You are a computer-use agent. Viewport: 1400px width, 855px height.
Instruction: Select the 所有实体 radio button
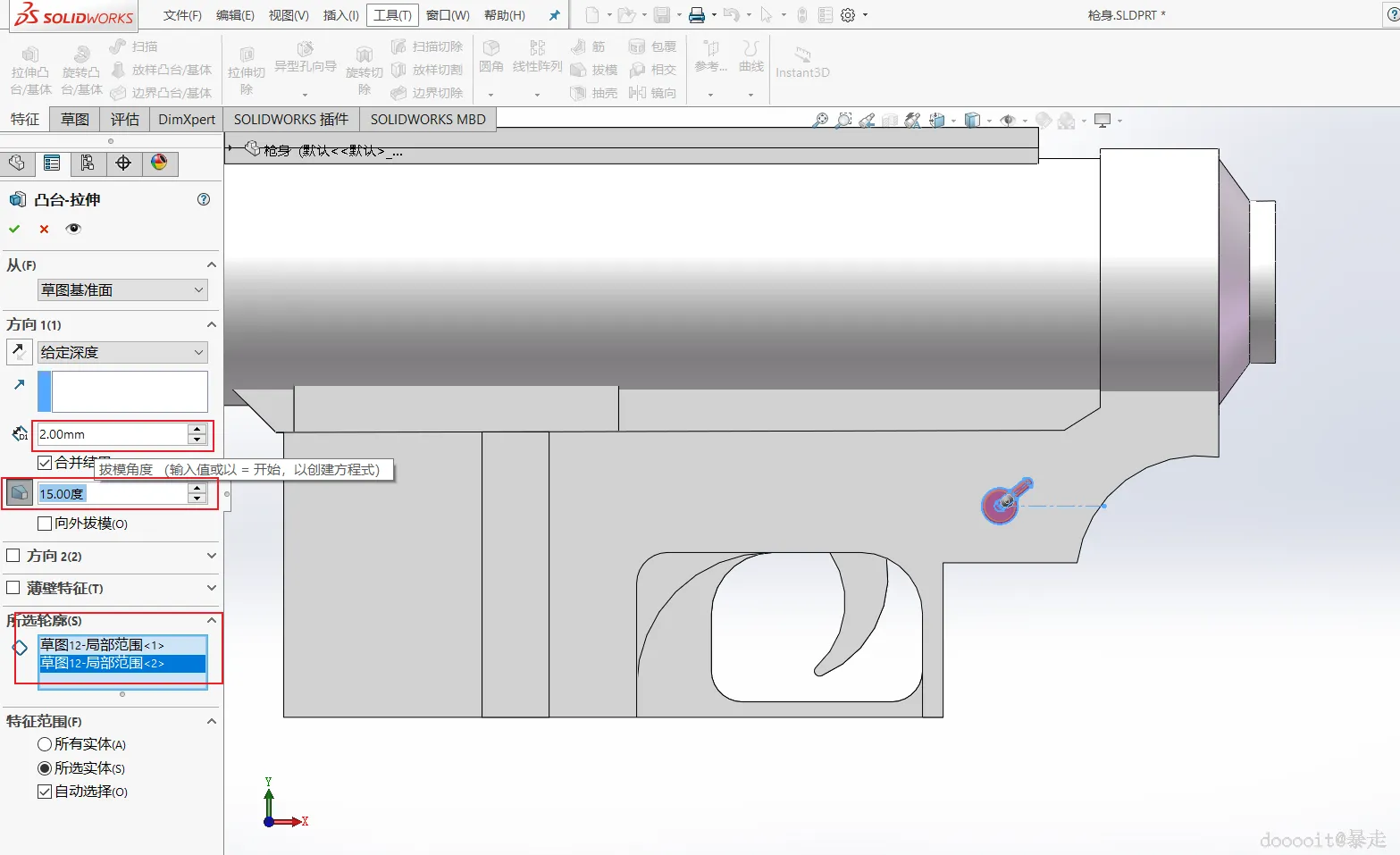[45, 744]
